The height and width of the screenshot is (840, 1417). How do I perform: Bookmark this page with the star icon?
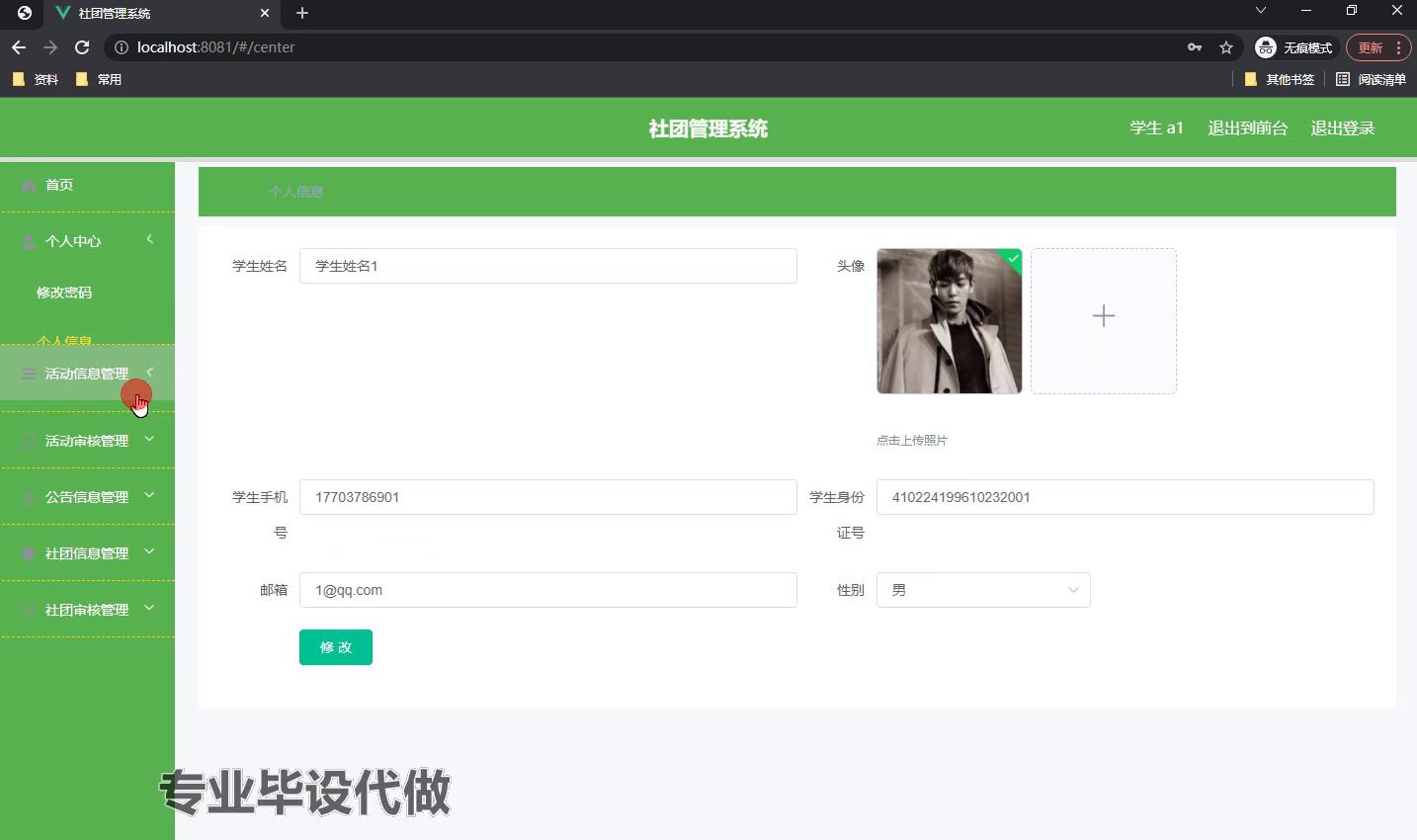click(1226, 47)
